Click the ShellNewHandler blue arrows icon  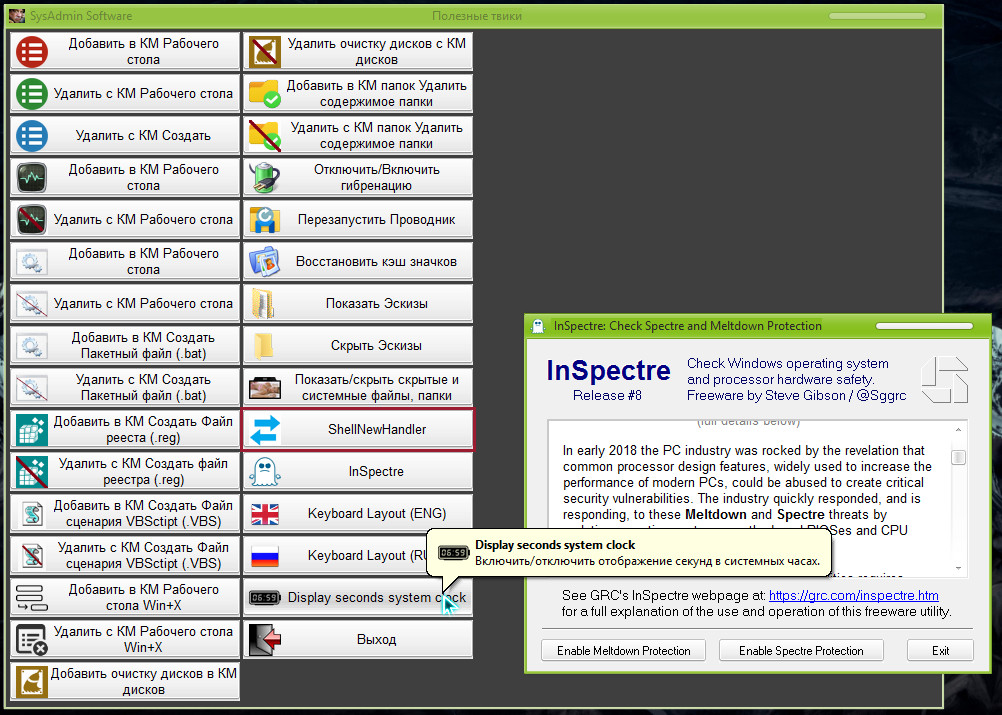(x=265, y=429)
